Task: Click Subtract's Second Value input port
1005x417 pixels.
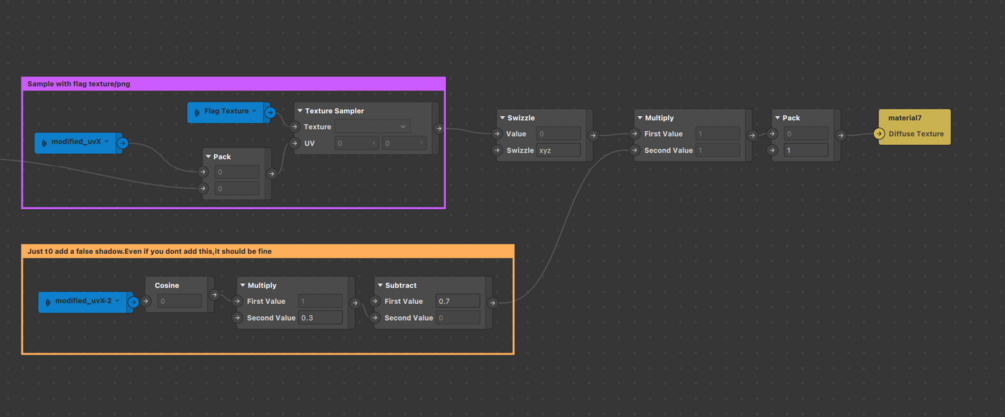Action: pos(376,318)
